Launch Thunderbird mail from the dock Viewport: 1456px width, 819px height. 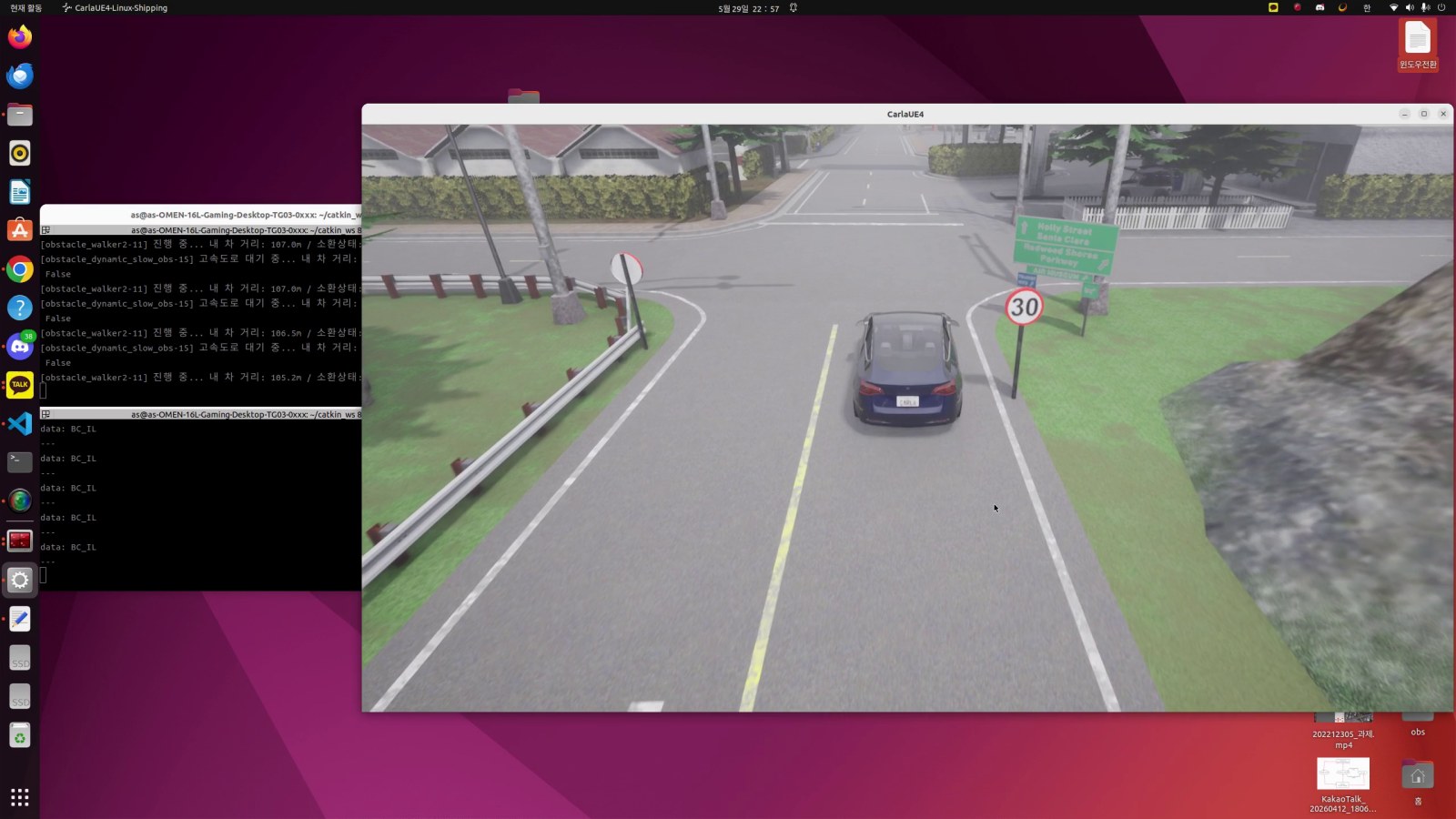pyautogui.click(x=20, y=76)
